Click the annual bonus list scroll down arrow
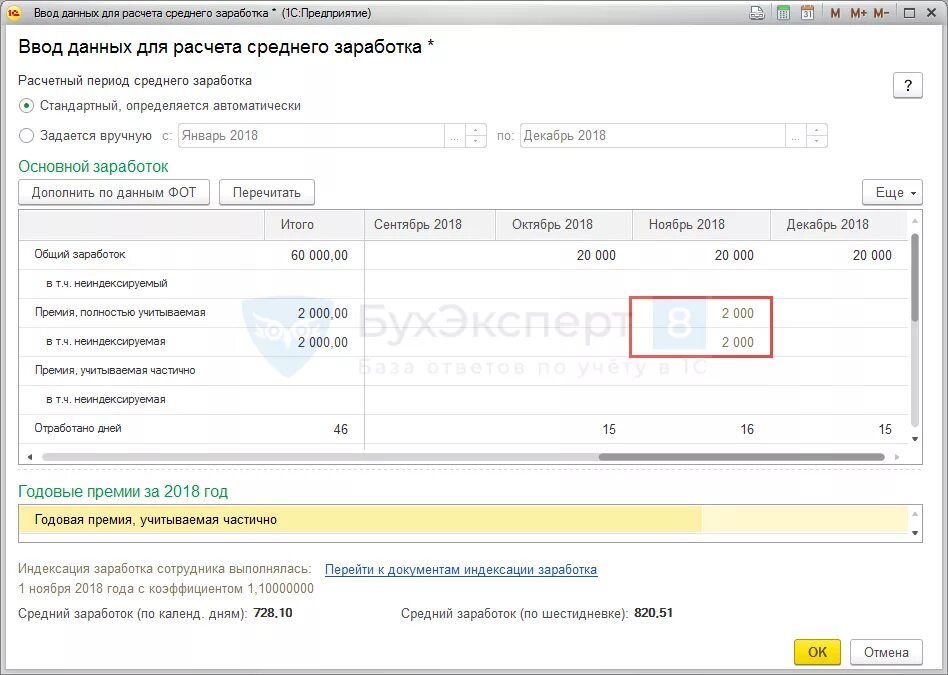 (x=915, y=533)
